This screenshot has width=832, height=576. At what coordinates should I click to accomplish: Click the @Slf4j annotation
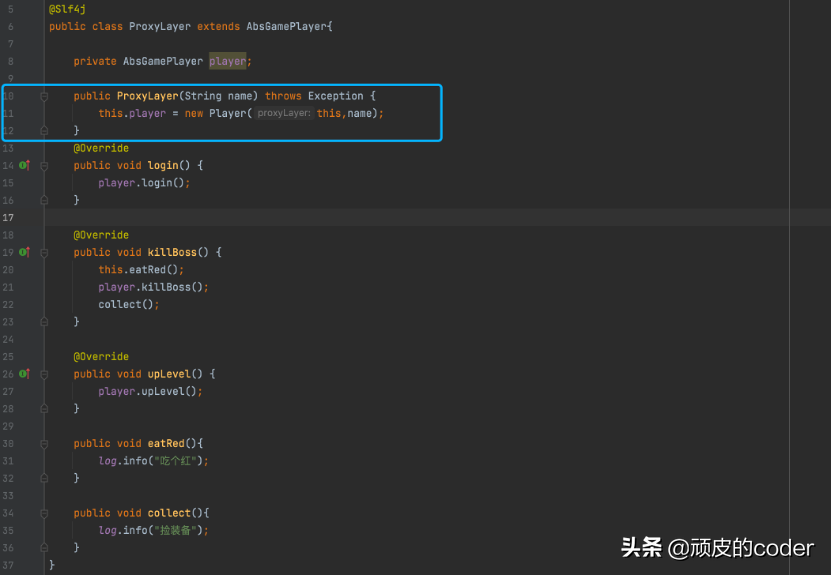click(x=67, y=9)
